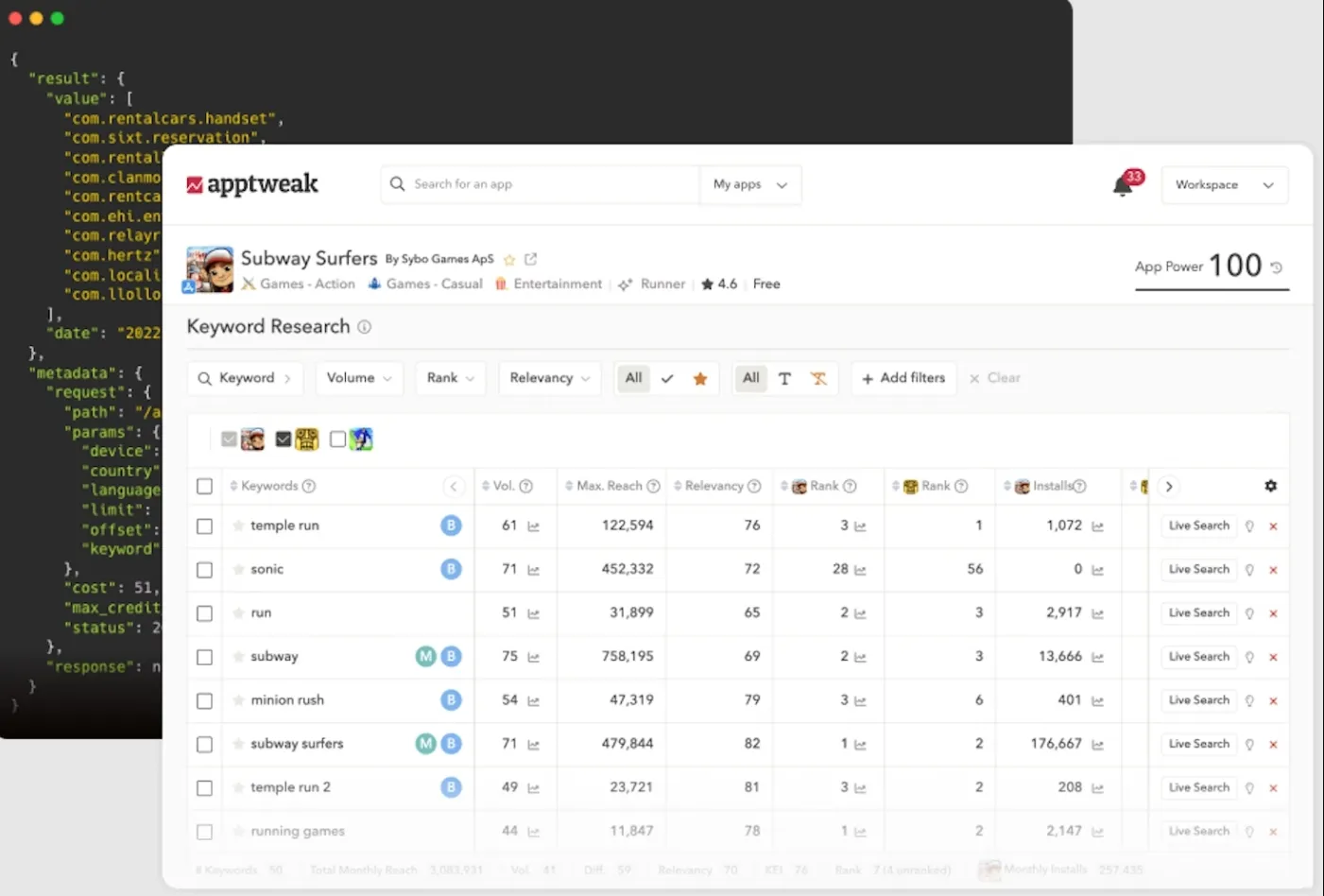This screenshot has height=896, width=1324.
Task: Star the subway keyword
Action: pyautogui.click(x=238, y=657)
